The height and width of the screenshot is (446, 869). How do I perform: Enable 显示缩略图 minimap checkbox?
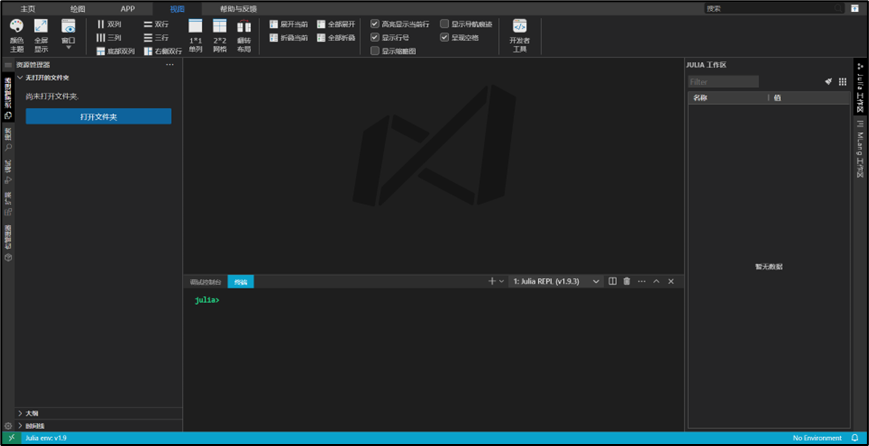[x=375, y=51]
